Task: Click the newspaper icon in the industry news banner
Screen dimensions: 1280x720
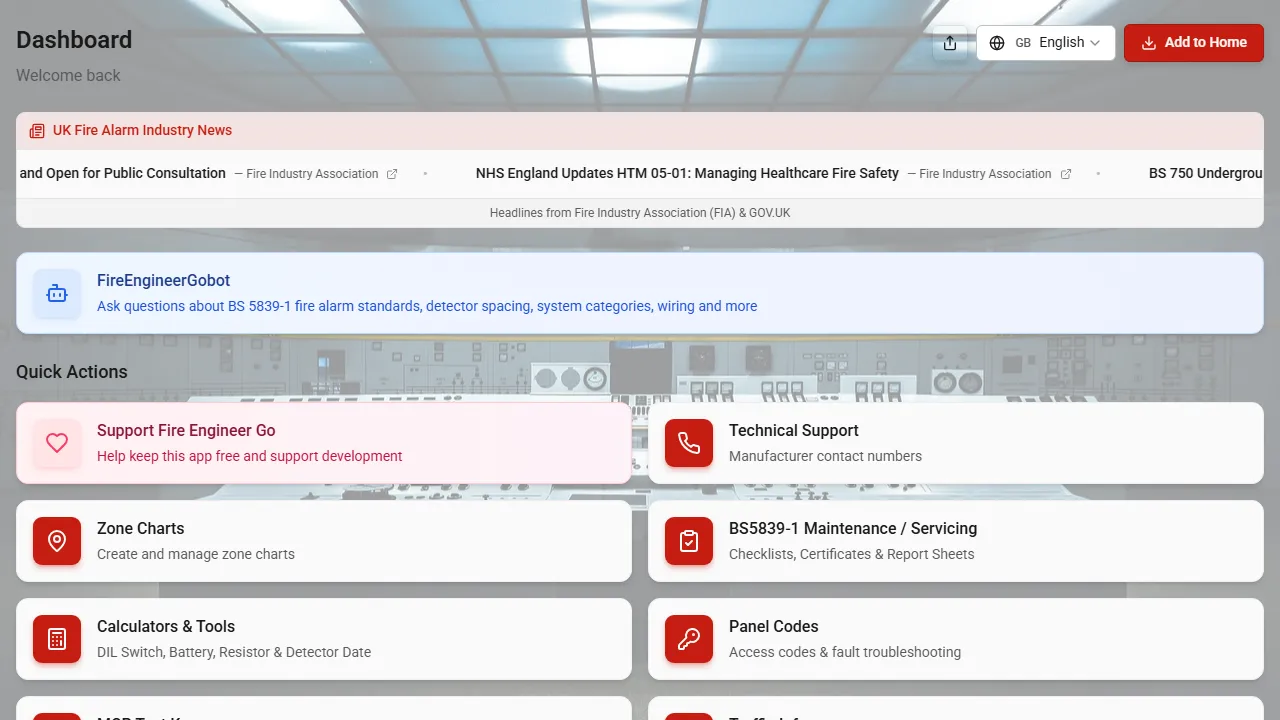Action: pyautogui.click(x=37, y=130)
